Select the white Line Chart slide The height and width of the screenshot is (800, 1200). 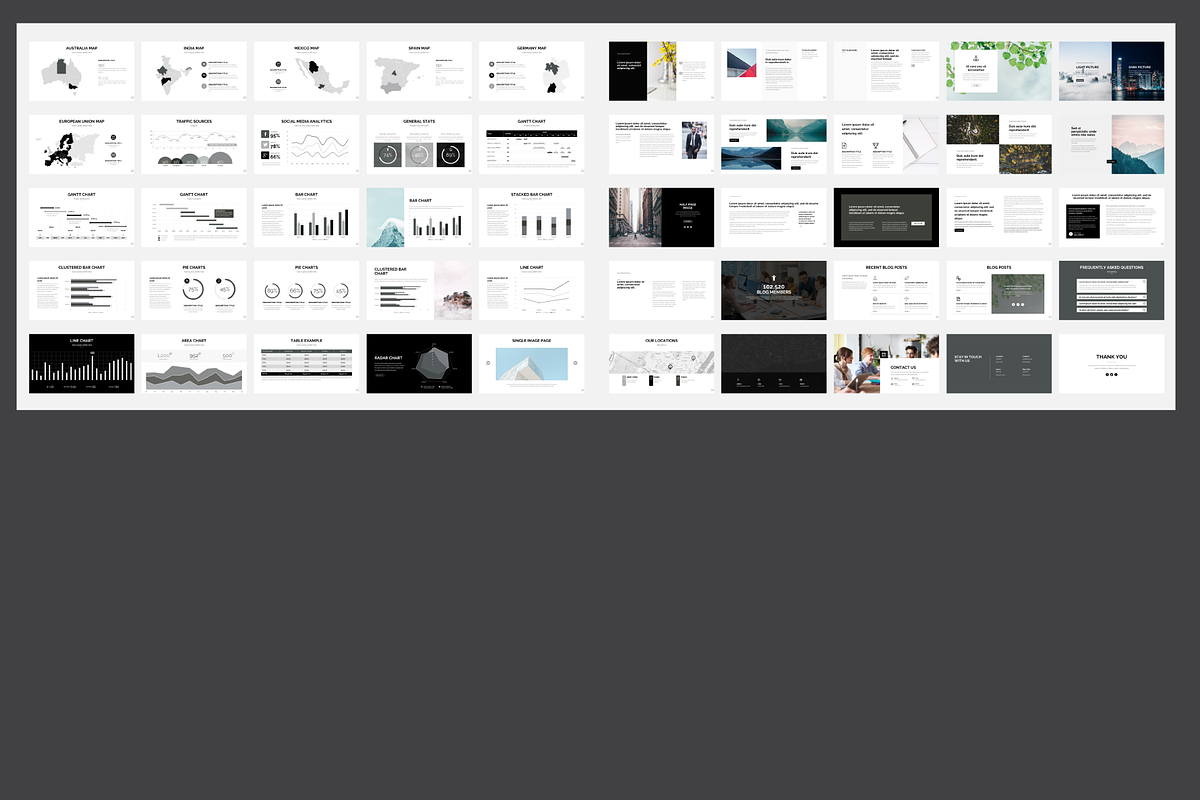pyautogui.click(x=532, y=290)
